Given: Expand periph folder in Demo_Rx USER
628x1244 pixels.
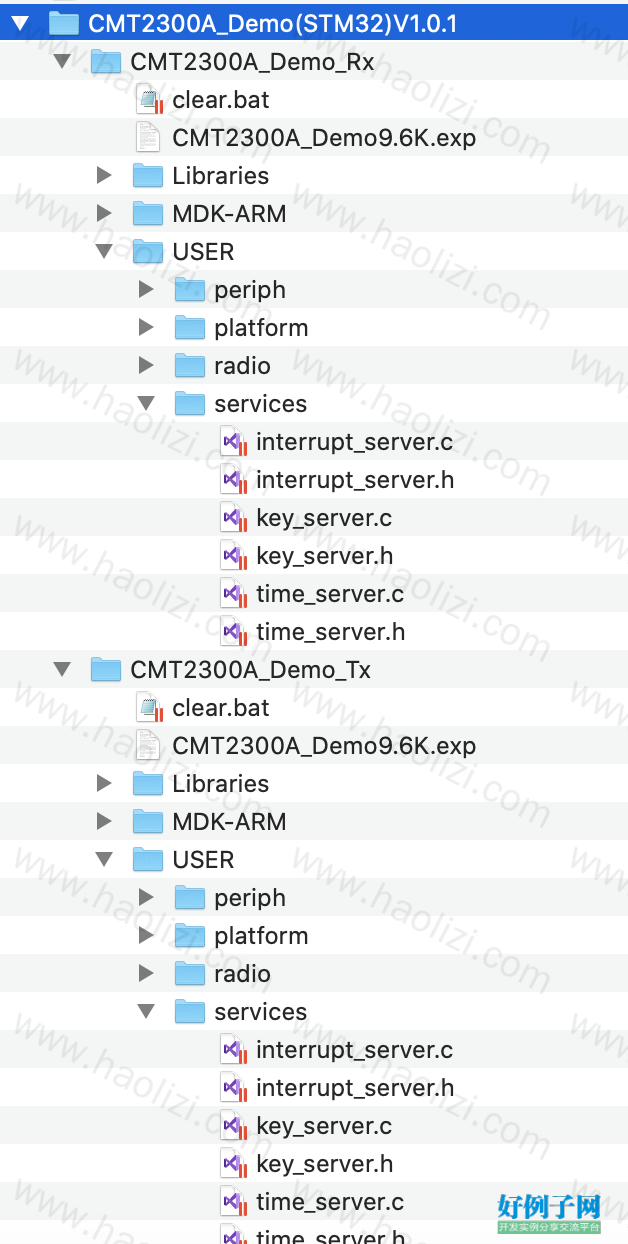Looking at the screenshot, I should click(146, 289).
